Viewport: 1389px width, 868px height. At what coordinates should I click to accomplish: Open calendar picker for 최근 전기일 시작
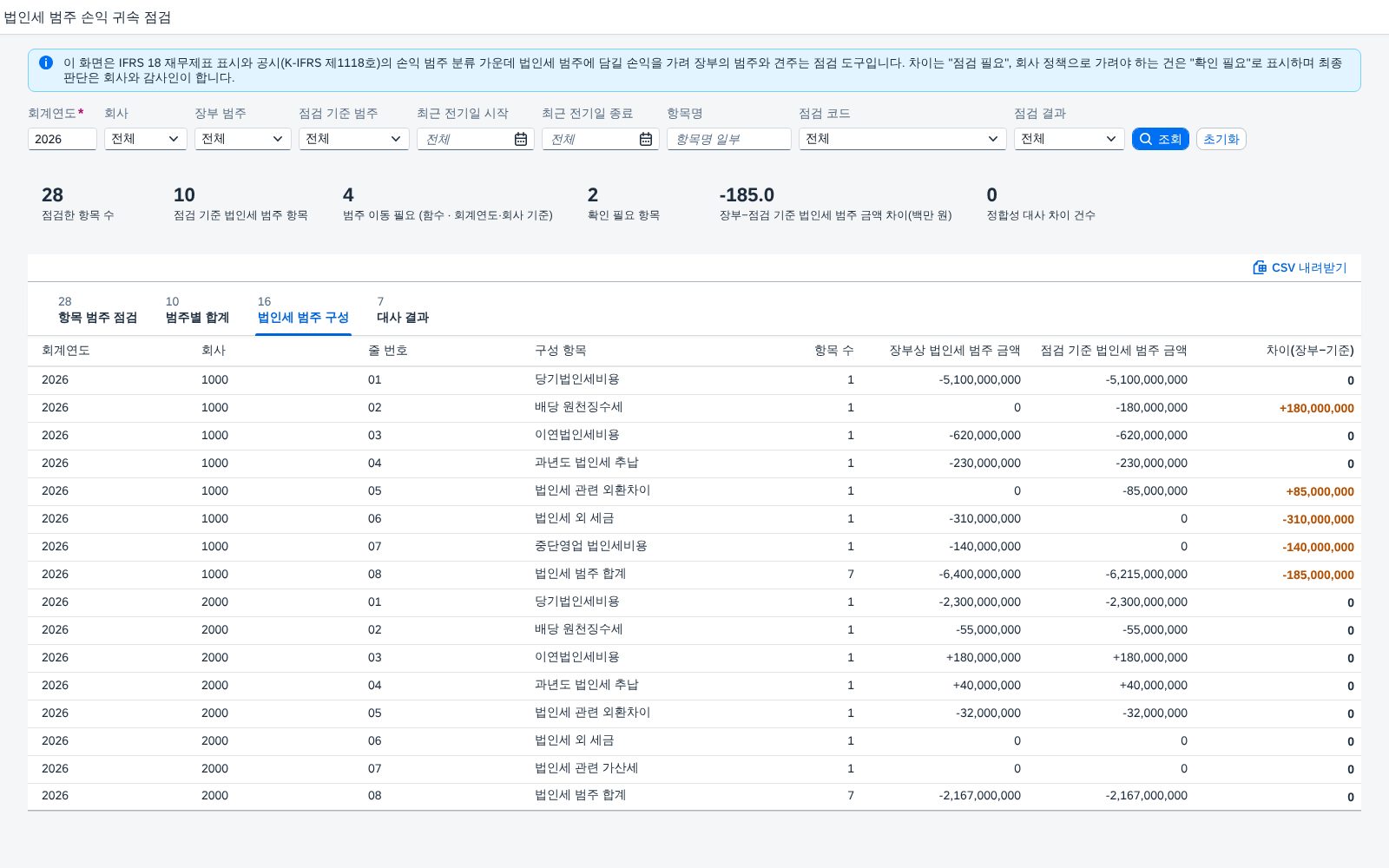(x=521, y=139)
